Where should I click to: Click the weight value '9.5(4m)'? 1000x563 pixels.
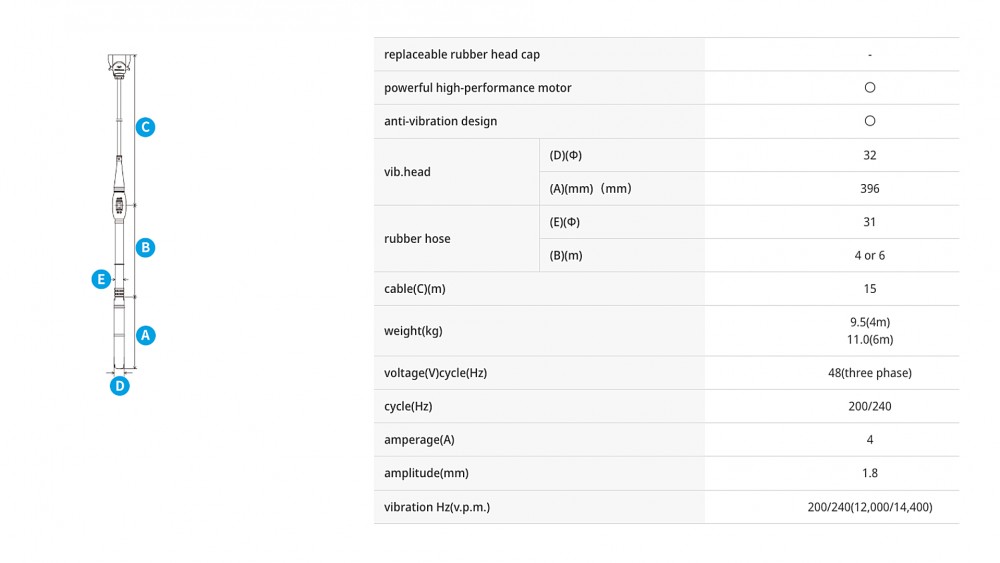(869, 322)
